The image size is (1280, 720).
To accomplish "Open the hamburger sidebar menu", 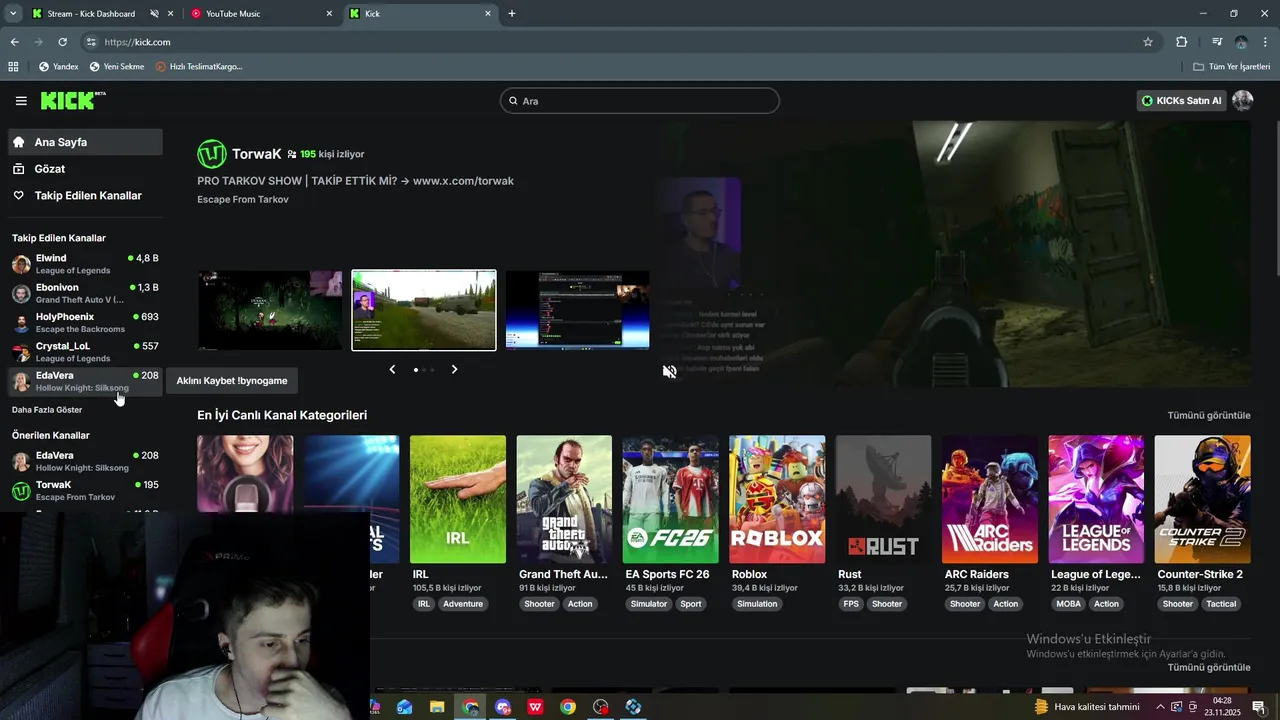I will click(x=21, y=101).
